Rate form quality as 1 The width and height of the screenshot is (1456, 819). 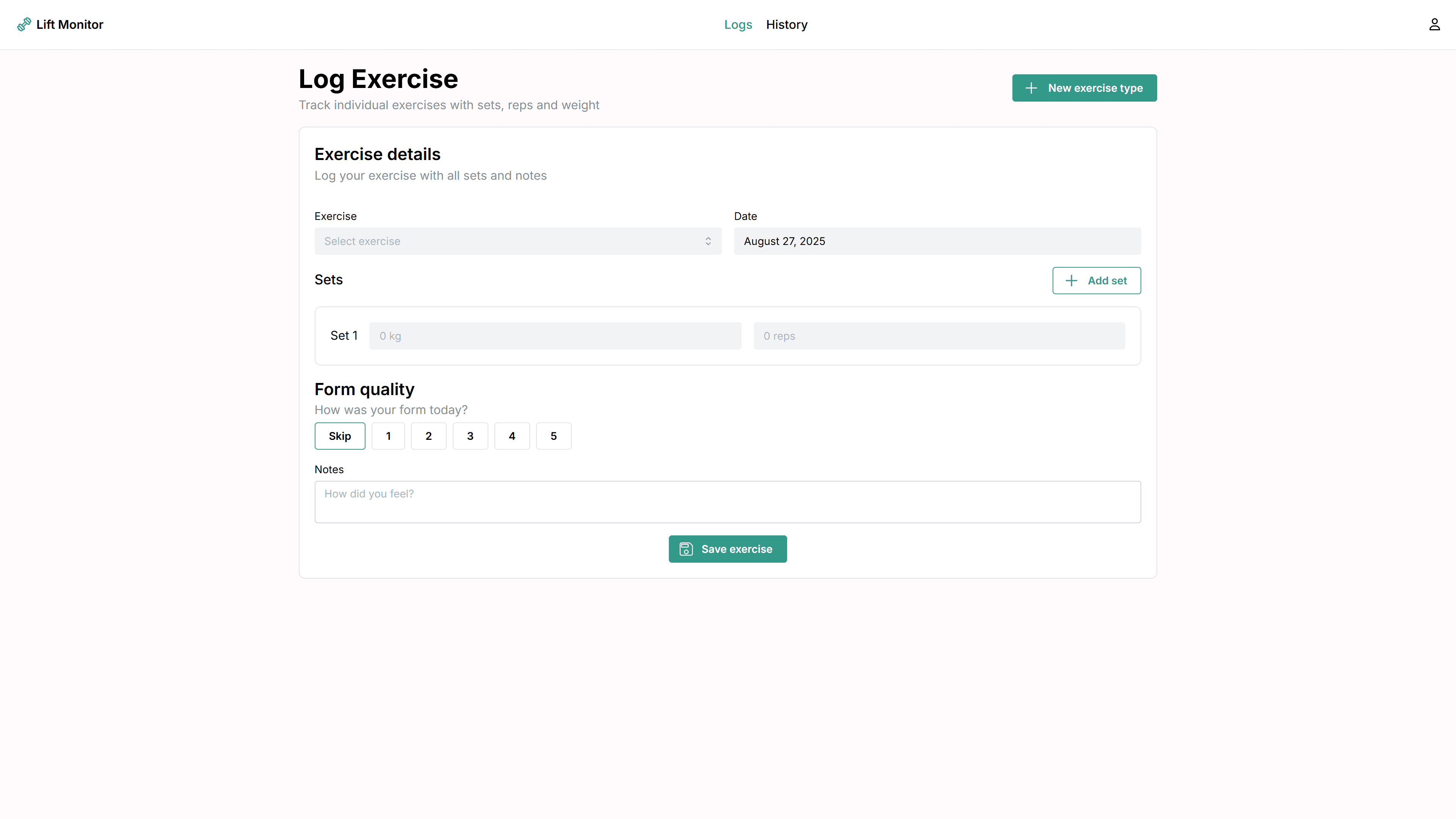click(x=388, y=436)
